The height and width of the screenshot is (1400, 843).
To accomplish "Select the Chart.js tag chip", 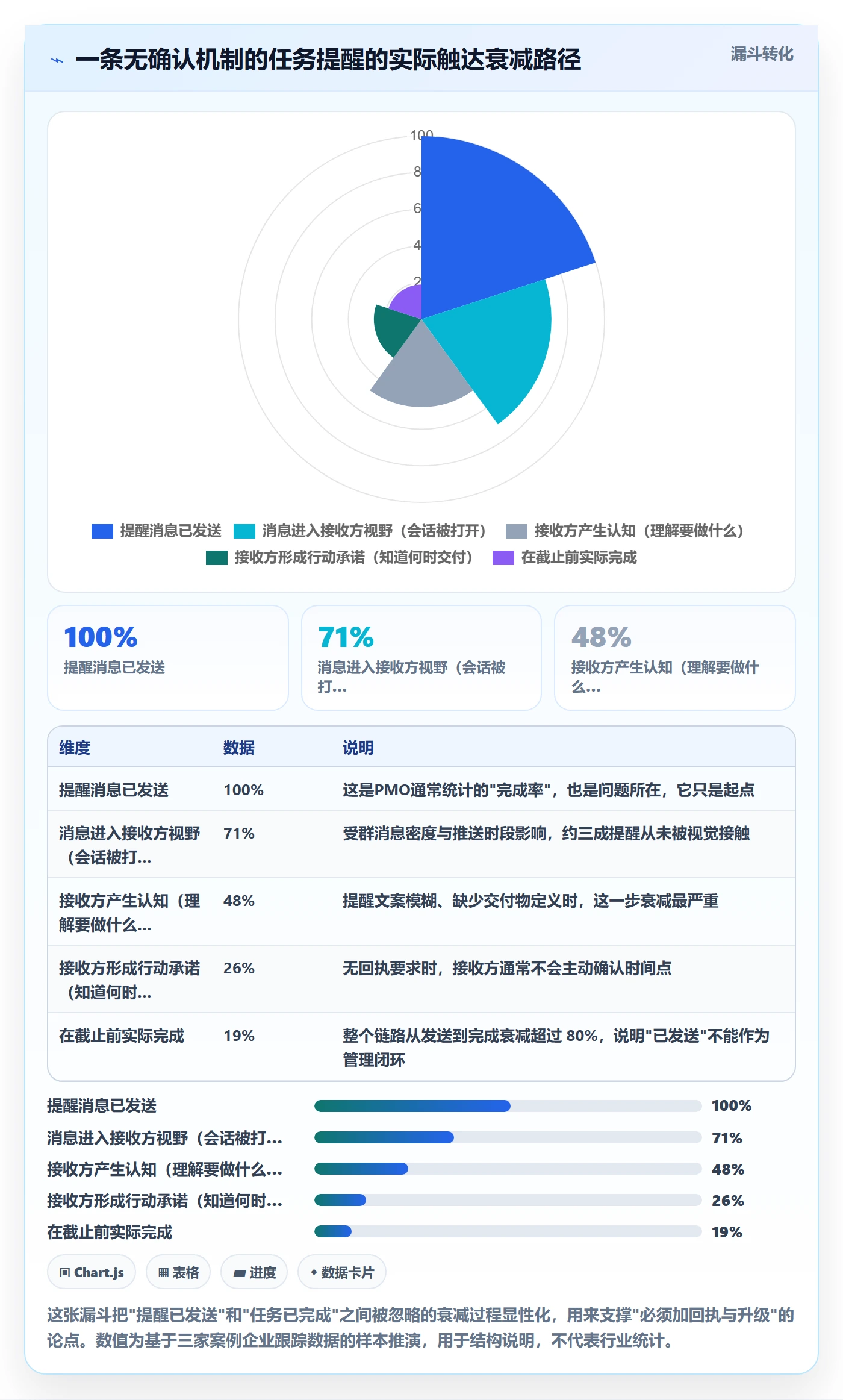I will pyautogui.click(x=92, y=1272).
